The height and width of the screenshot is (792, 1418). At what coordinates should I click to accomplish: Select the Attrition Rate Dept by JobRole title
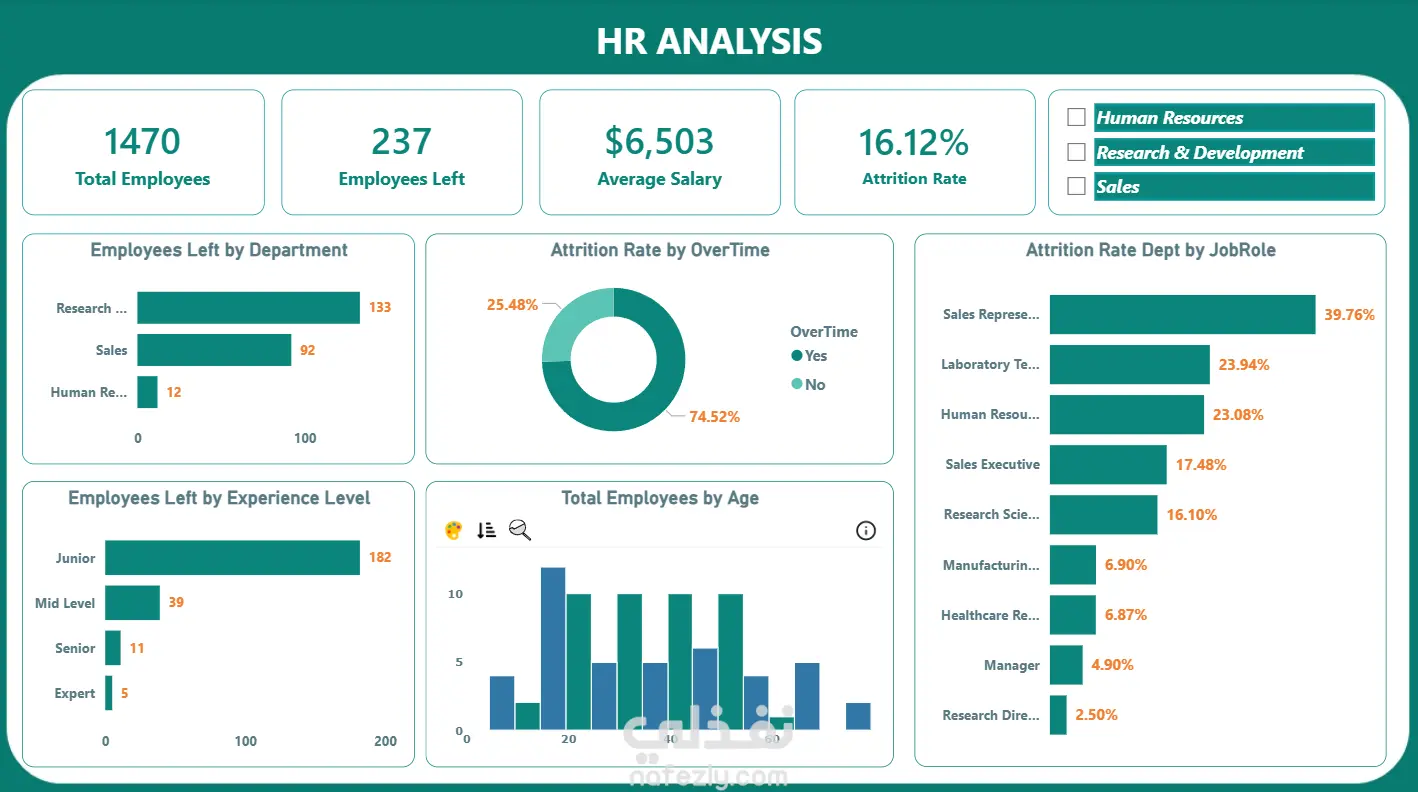click(x=1151, y=250)
